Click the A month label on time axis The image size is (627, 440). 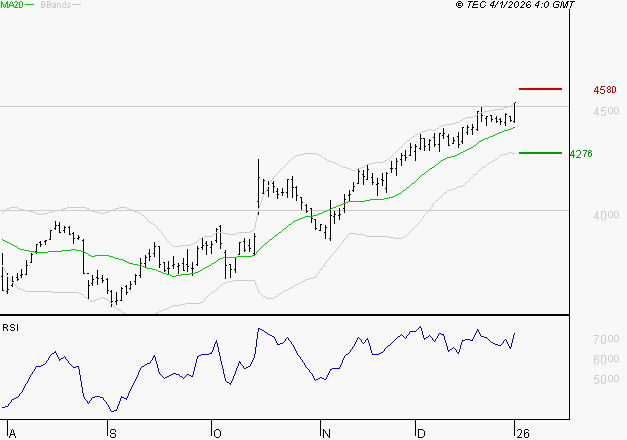coord(12,434)
